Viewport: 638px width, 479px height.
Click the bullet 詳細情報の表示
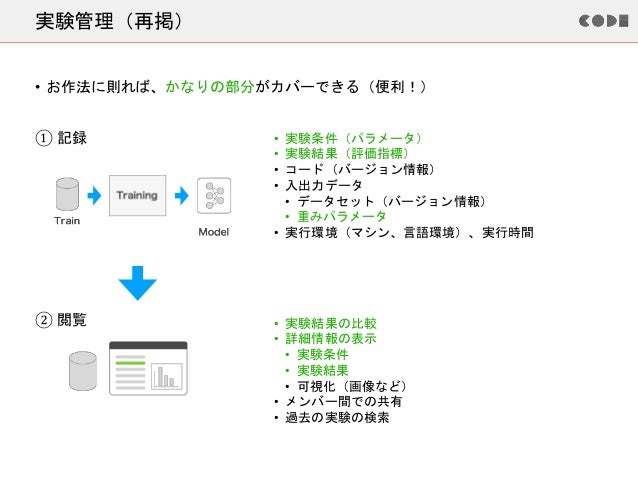[331, 338]
